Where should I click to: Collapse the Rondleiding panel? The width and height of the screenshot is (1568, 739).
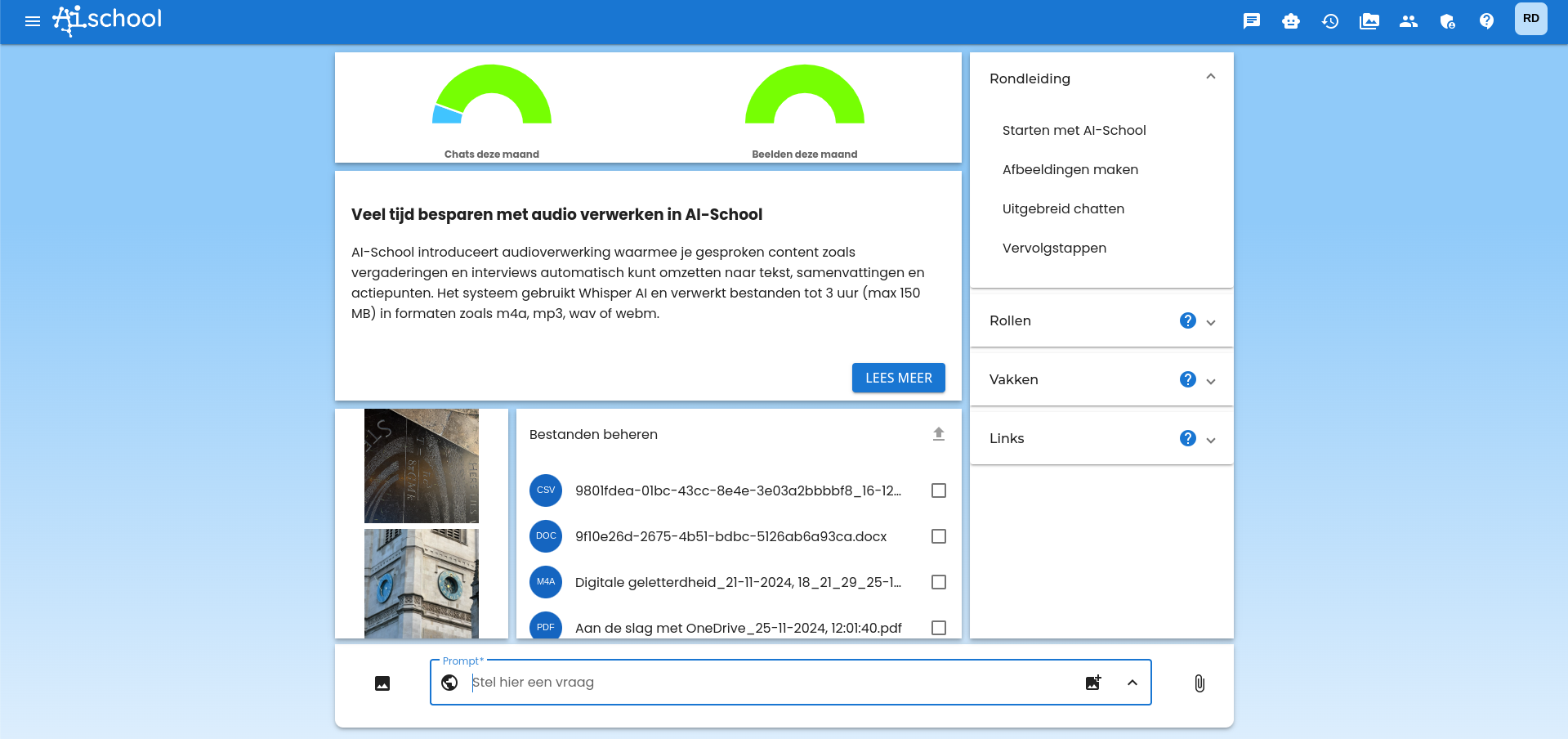tap(1211, 77)
